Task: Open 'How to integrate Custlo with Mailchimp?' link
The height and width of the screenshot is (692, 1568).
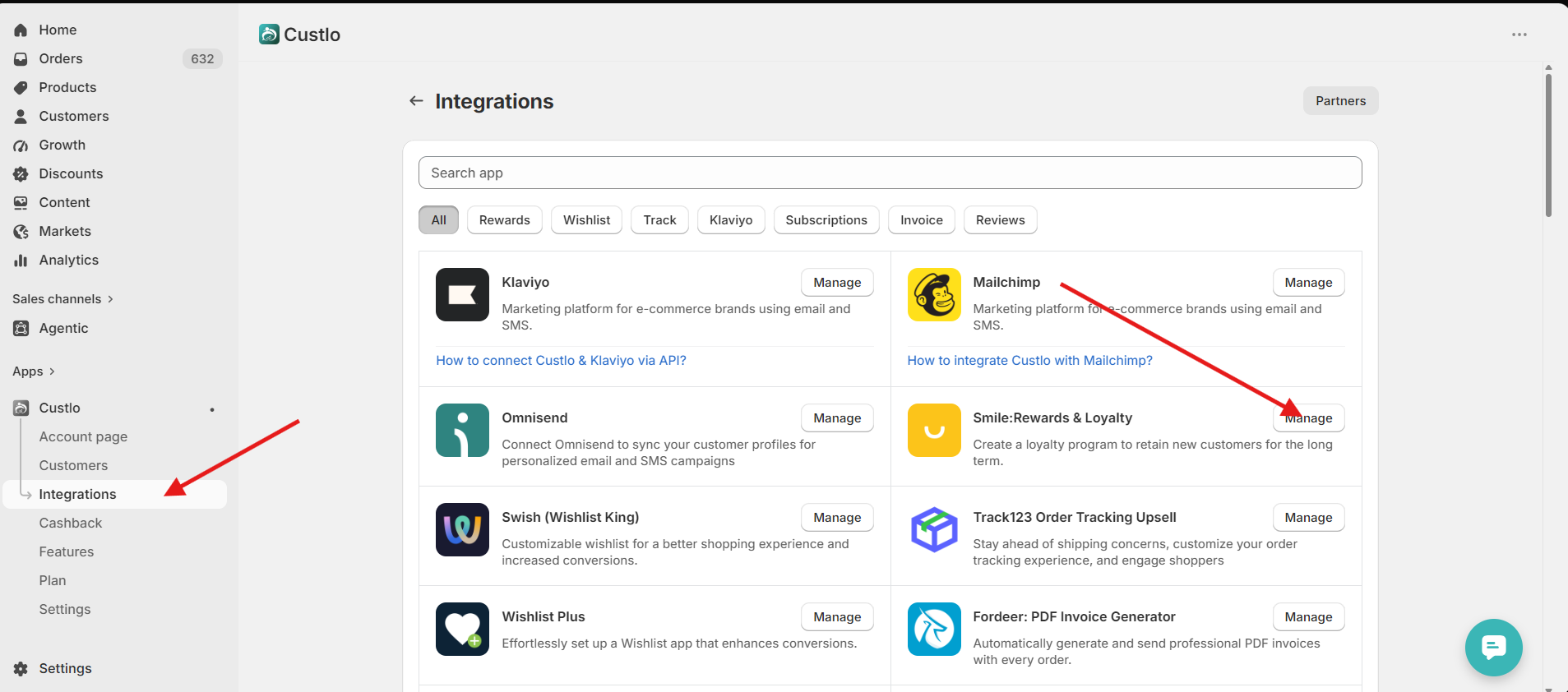Action: tap(1029, 361)
